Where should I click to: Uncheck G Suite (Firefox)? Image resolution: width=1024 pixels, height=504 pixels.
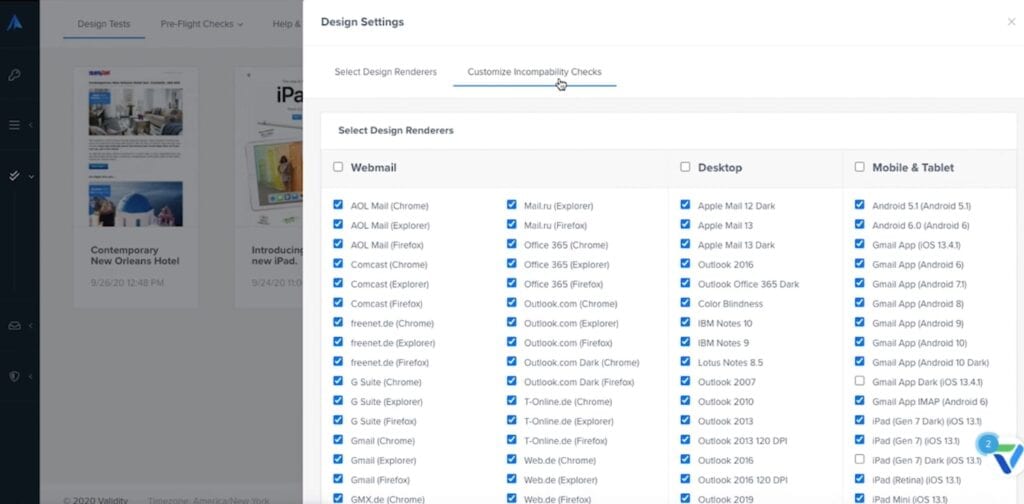[x=338, y=420]
